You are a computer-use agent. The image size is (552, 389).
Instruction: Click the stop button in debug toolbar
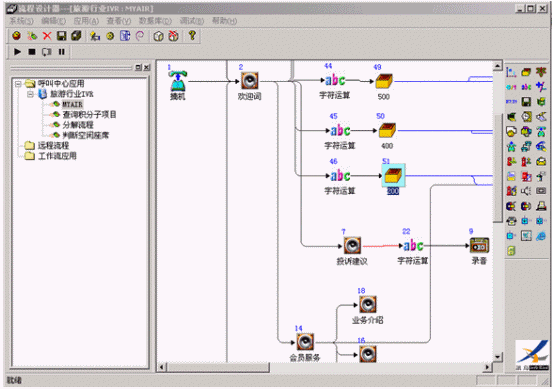(32, 52)
